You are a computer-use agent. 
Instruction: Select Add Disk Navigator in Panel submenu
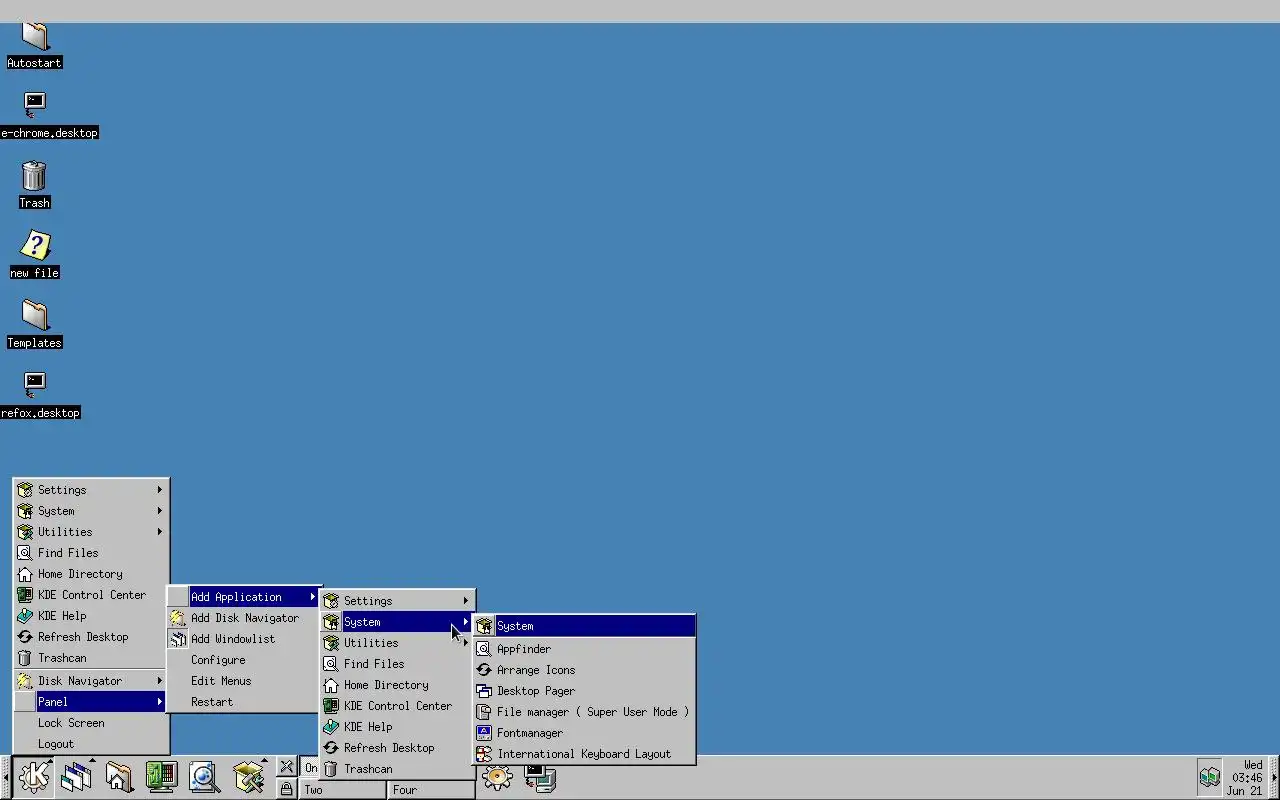coord(244,618)
